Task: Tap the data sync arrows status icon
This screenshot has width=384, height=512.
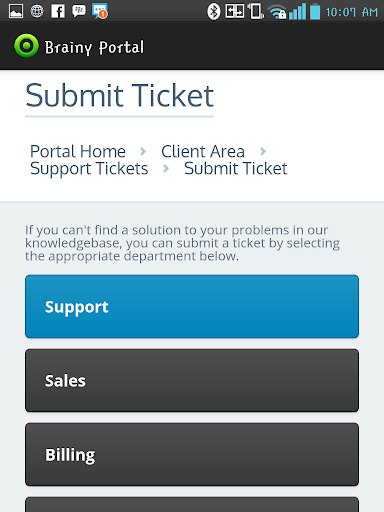Action: coord(235,11)
